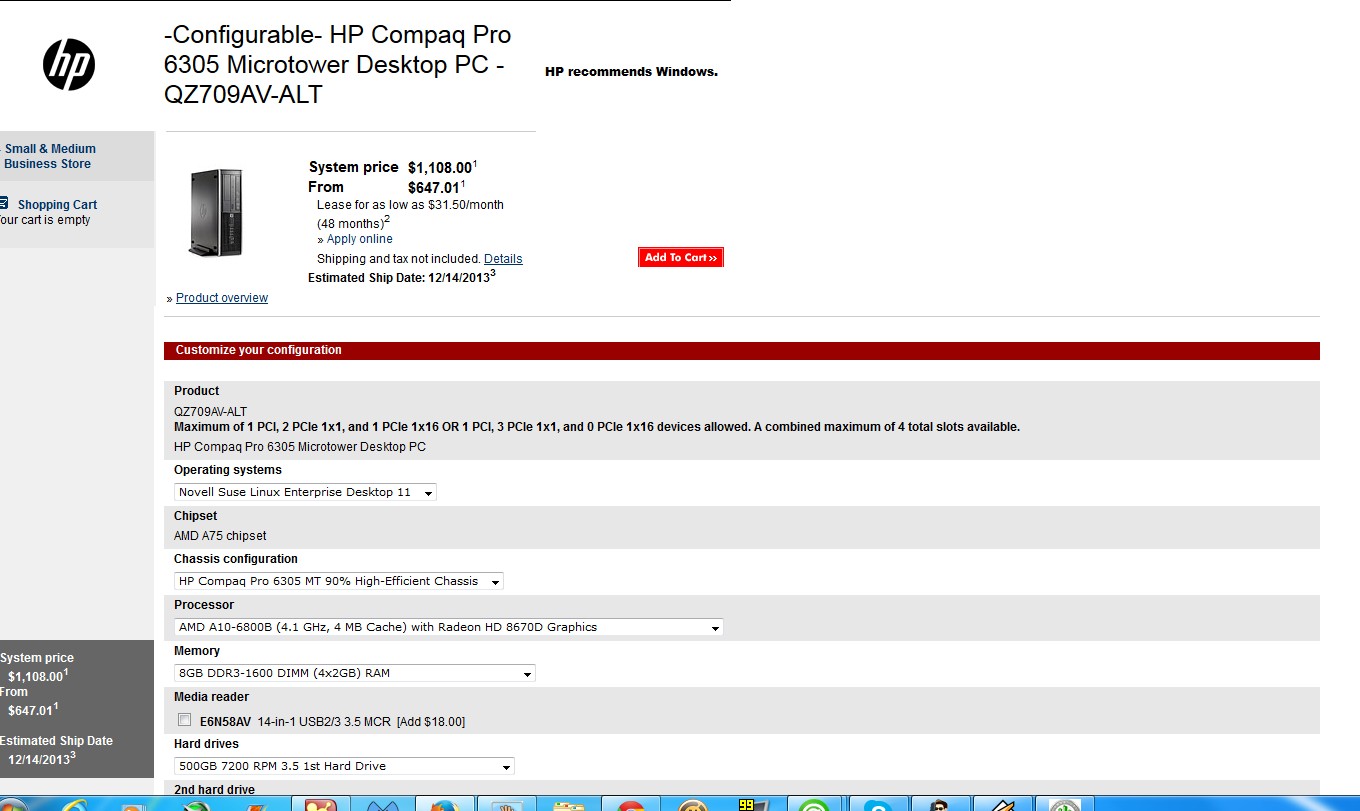Open the Hard drives dropdown
Image resolution: width=1360 pixels, height=811 pixels.
(344, 766)
